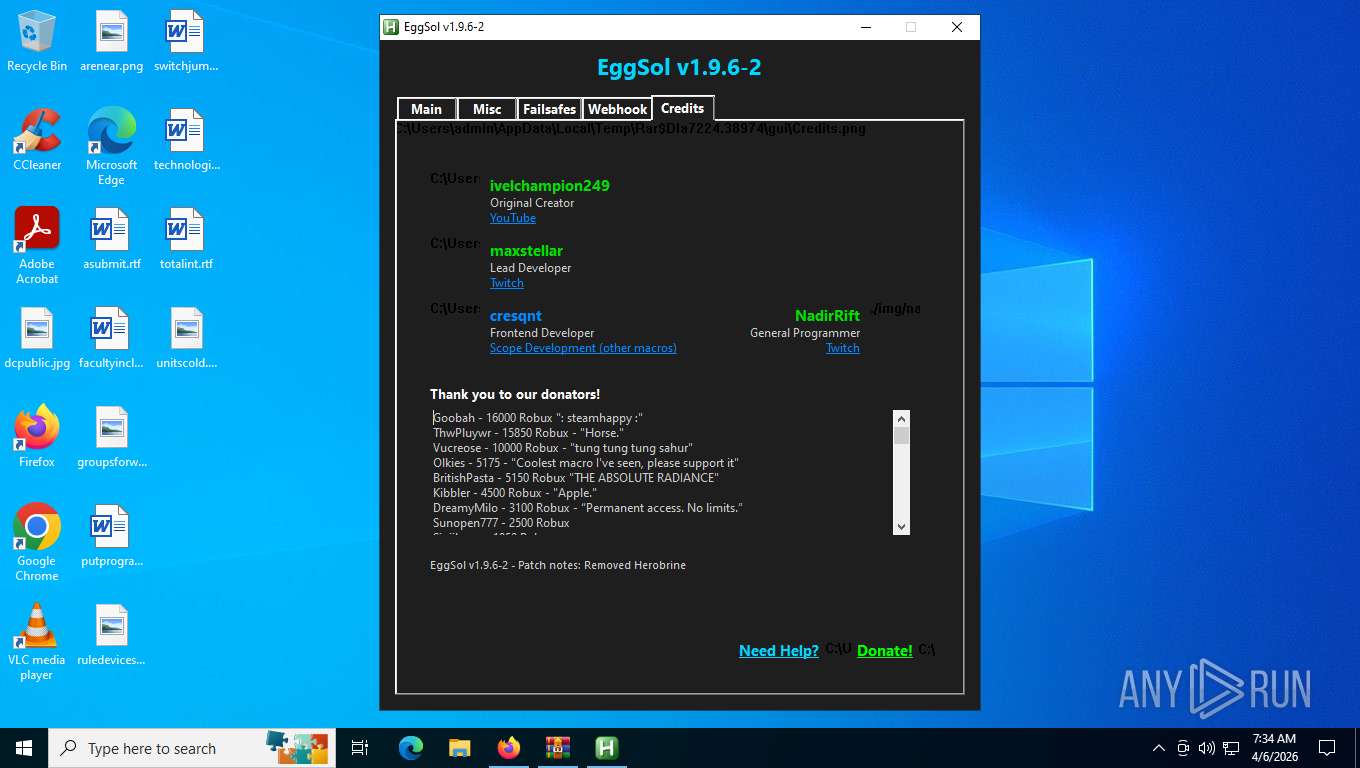This screenshot has height=768, width=1360.
Task: Open Scope Development (other macros) link
Action: (583, 348)
